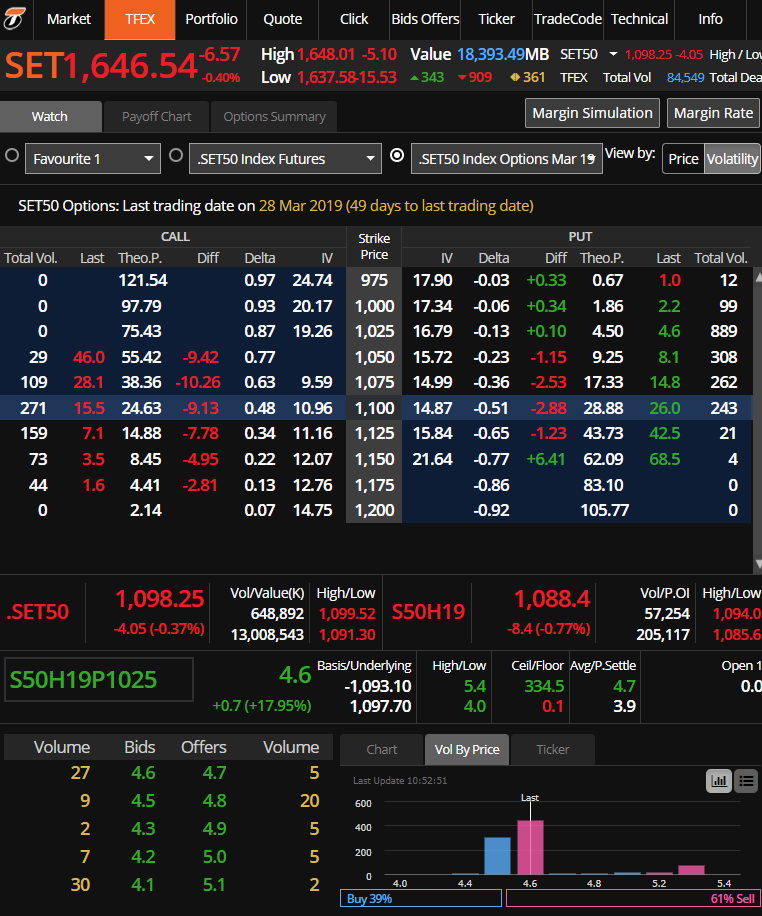
Task: Click the broker logo icon in top-left
Action: [x=17, y=18]
